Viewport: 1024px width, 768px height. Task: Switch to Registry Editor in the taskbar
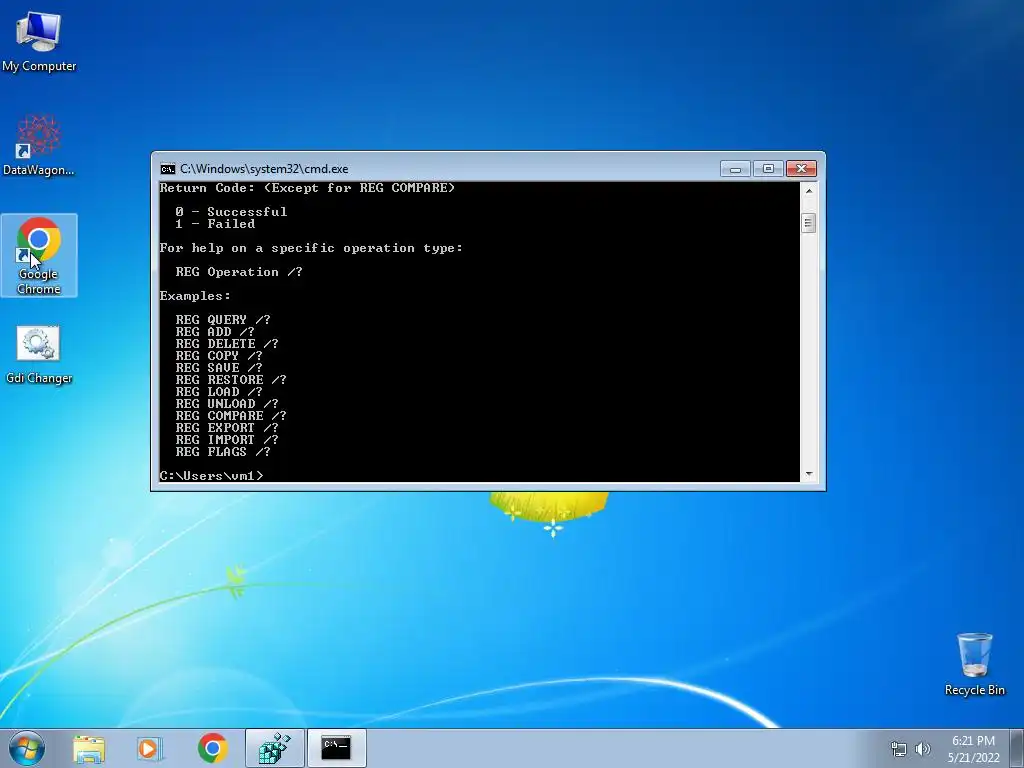click(274, 748)
